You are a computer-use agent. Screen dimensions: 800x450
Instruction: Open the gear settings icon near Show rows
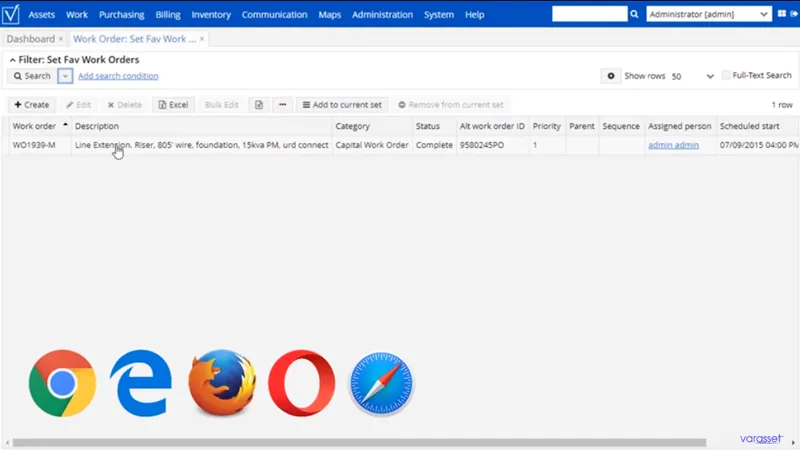[611, 76]
